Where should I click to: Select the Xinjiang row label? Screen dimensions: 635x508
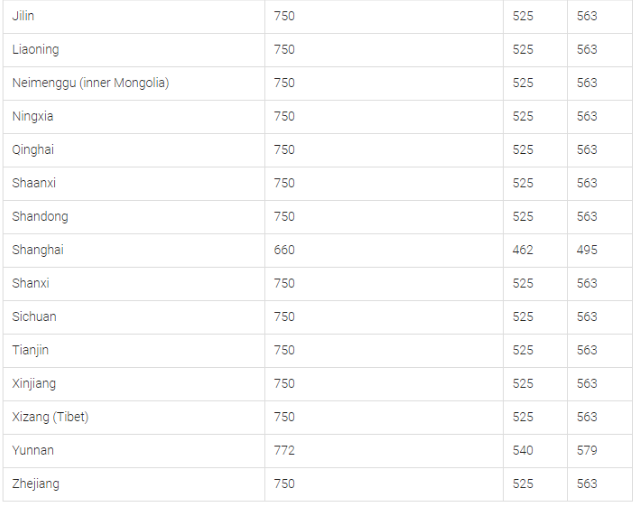pyautogui.click(x=34, y=383)
